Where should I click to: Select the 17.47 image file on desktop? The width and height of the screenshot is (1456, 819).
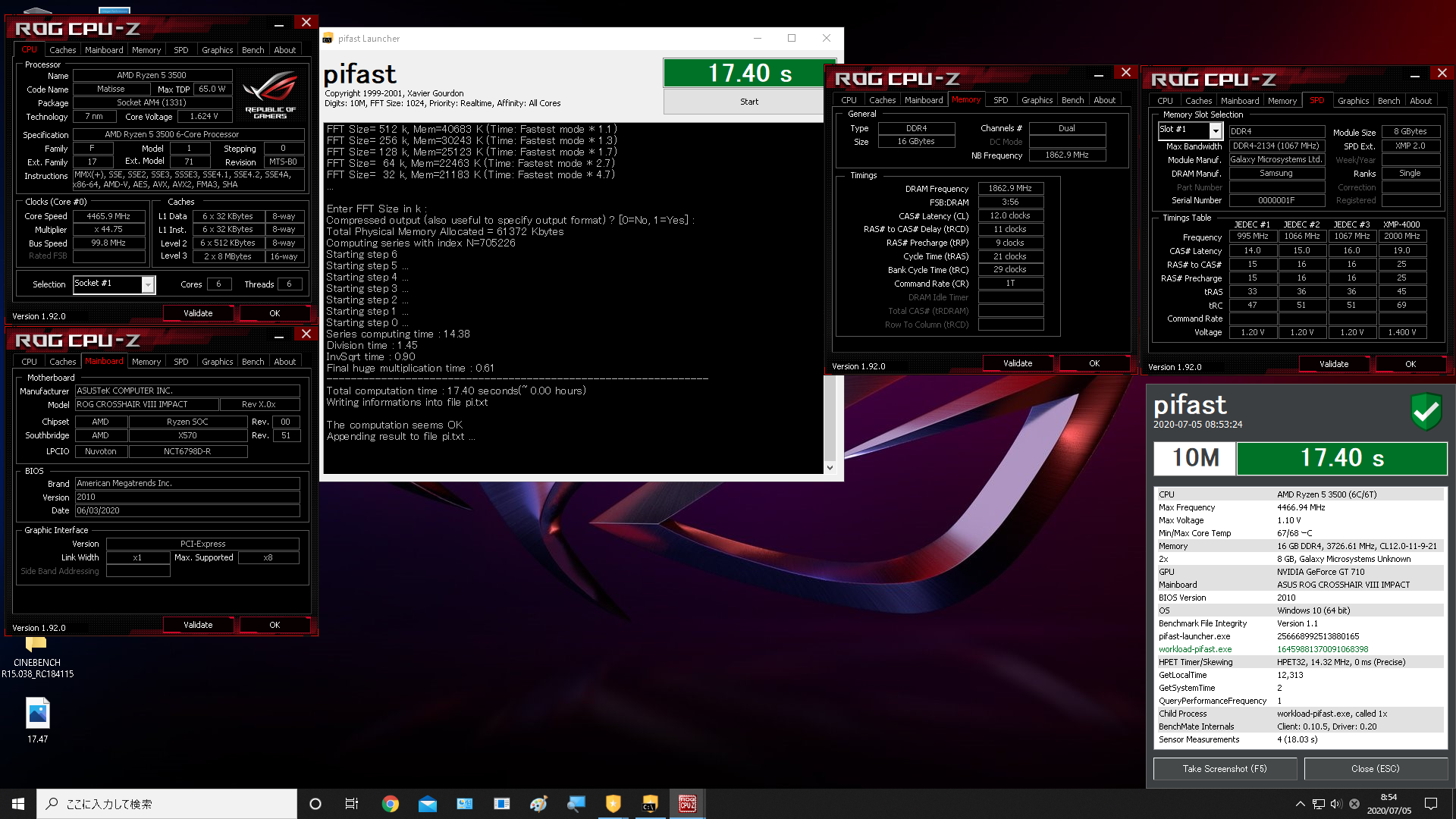pos(37,721)
